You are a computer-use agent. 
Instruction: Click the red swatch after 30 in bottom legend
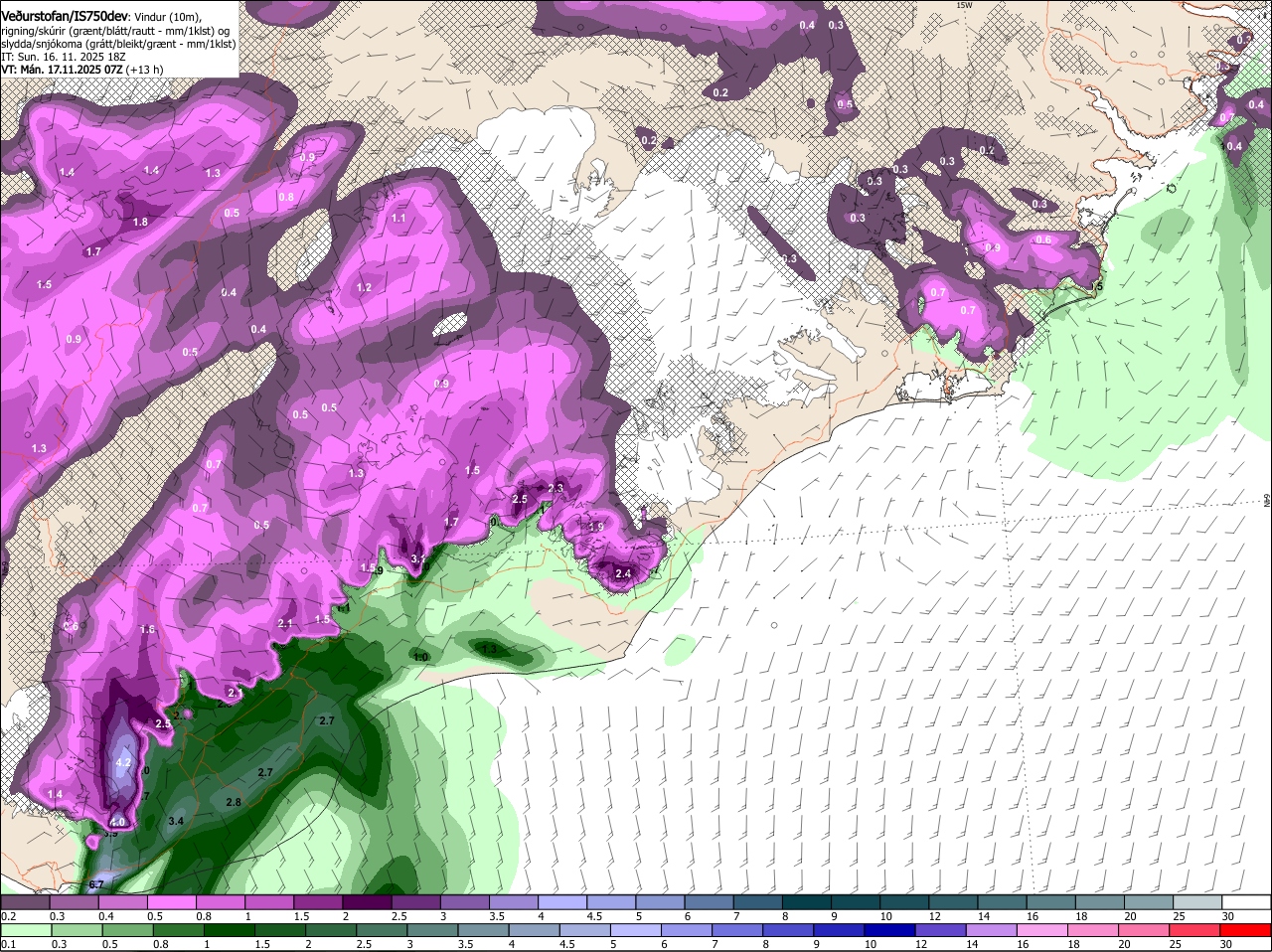point(1247,930)
